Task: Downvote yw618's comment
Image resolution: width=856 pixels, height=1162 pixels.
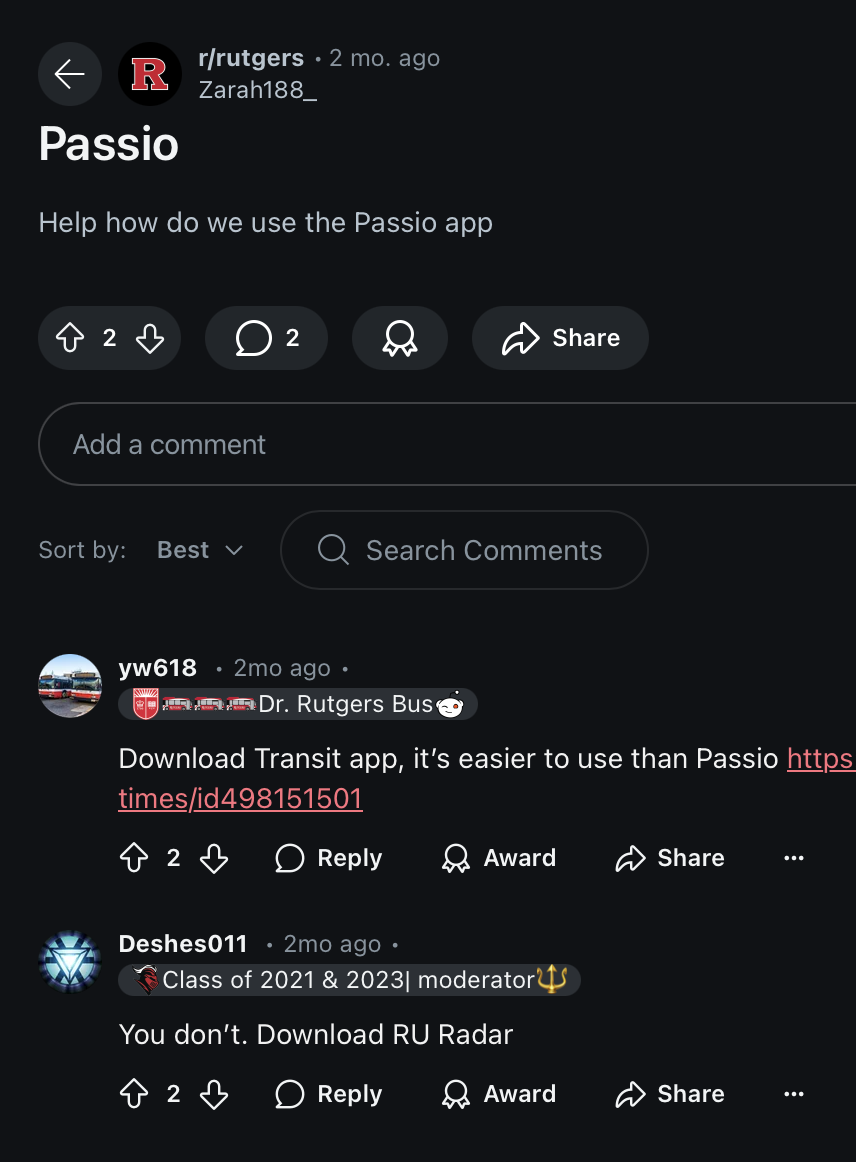Action: click(214, 858)
